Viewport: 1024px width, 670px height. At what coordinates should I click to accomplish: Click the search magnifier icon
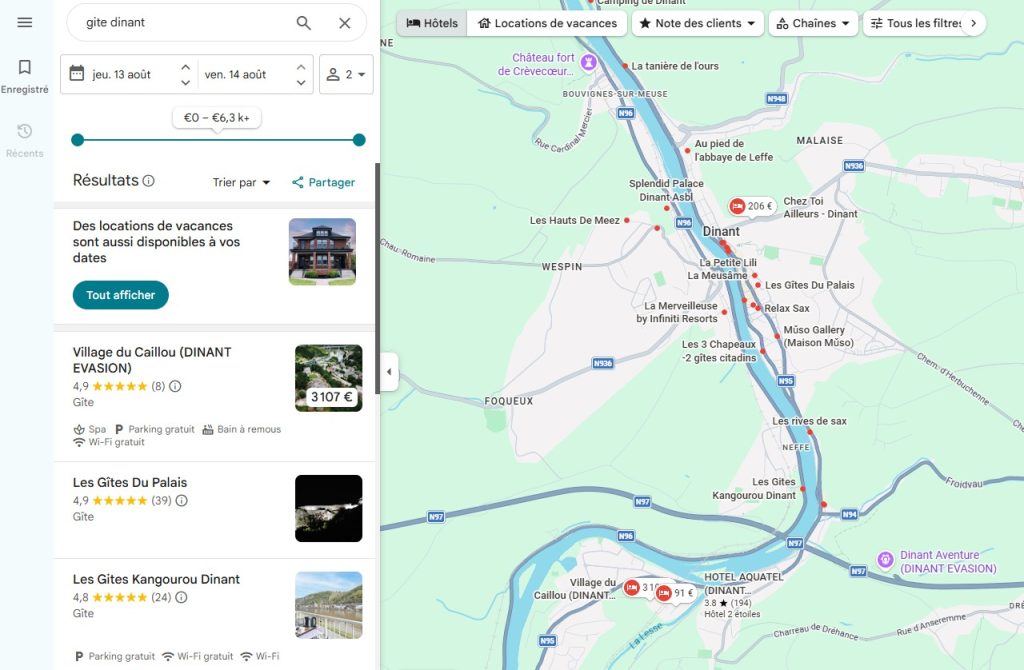coord(304,23)
